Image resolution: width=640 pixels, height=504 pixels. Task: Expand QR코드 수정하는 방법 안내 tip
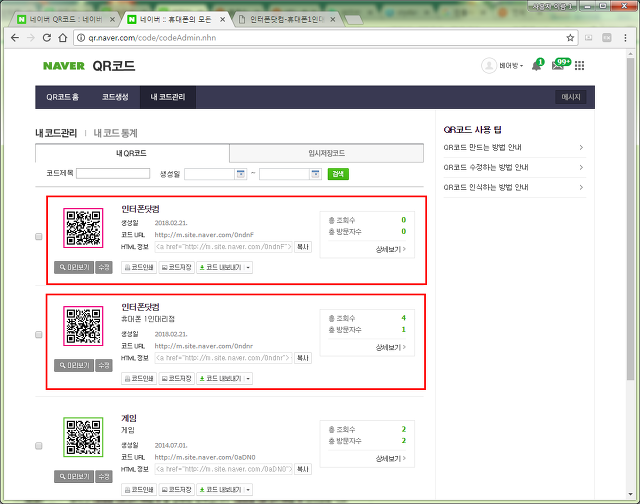click(x=514, y=167)
